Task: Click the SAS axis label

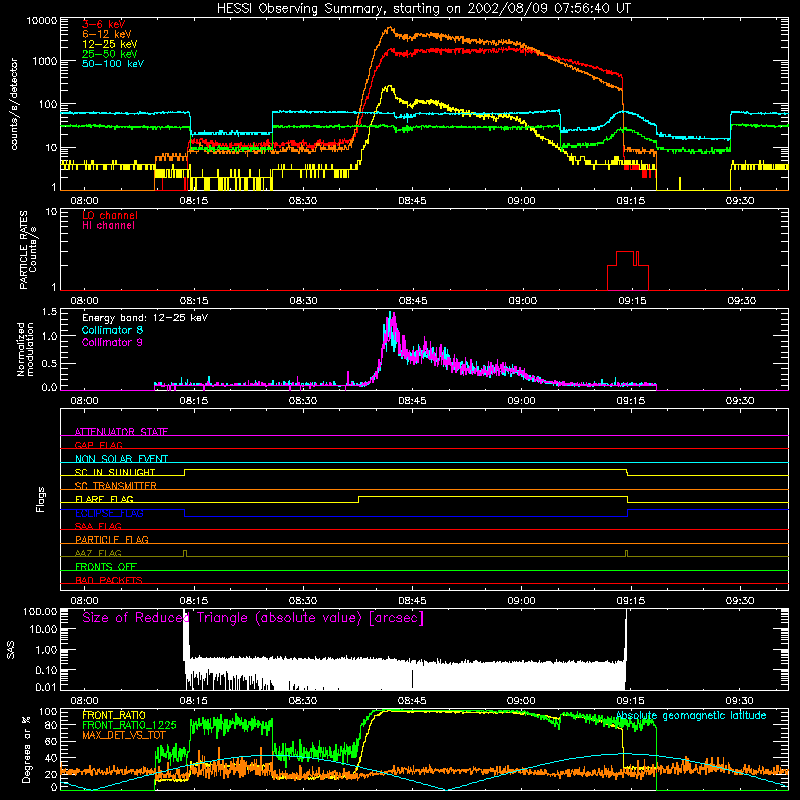Action: click(x=11, y=649)
